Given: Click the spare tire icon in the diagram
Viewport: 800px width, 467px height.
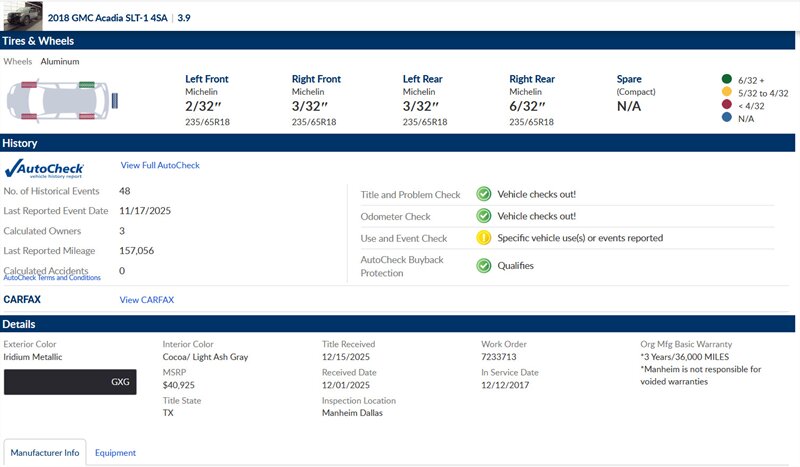Looking at the screenshot, I should pos(118,98).
